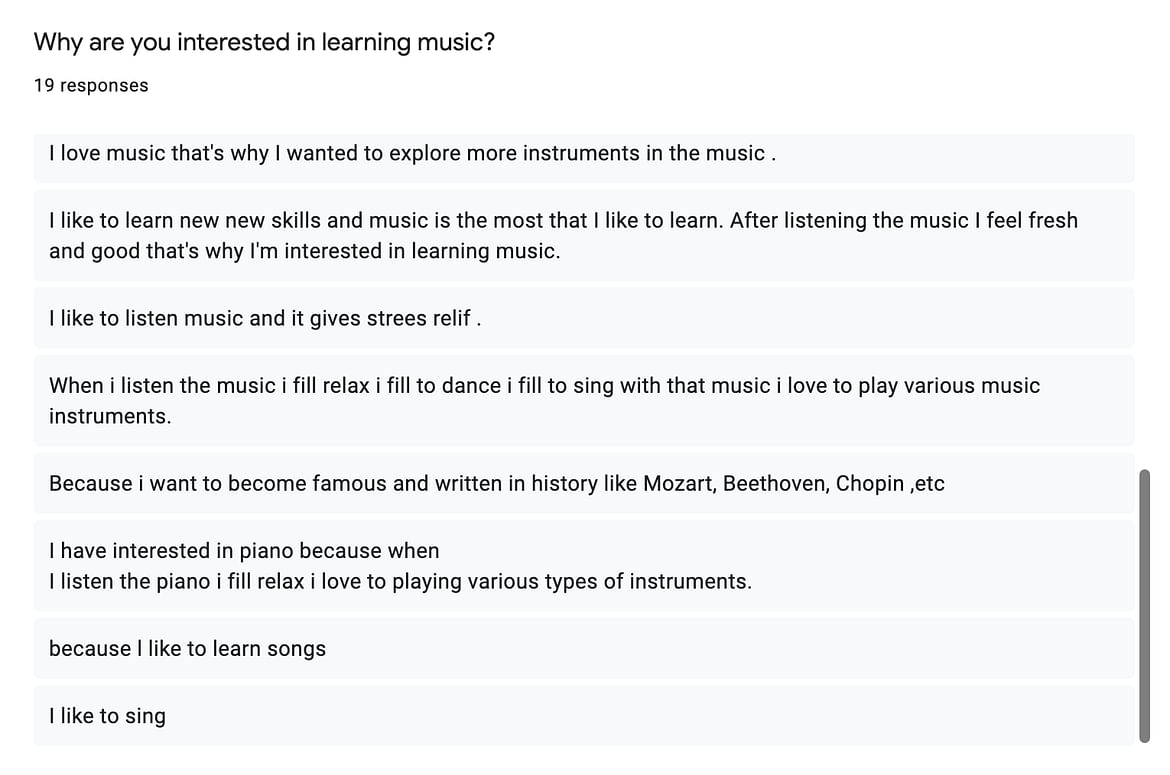The width and height of the screenshot is (1170, 775).
Task: Click the lone word "instruments." on second line
Action: (x=110, y=416)
